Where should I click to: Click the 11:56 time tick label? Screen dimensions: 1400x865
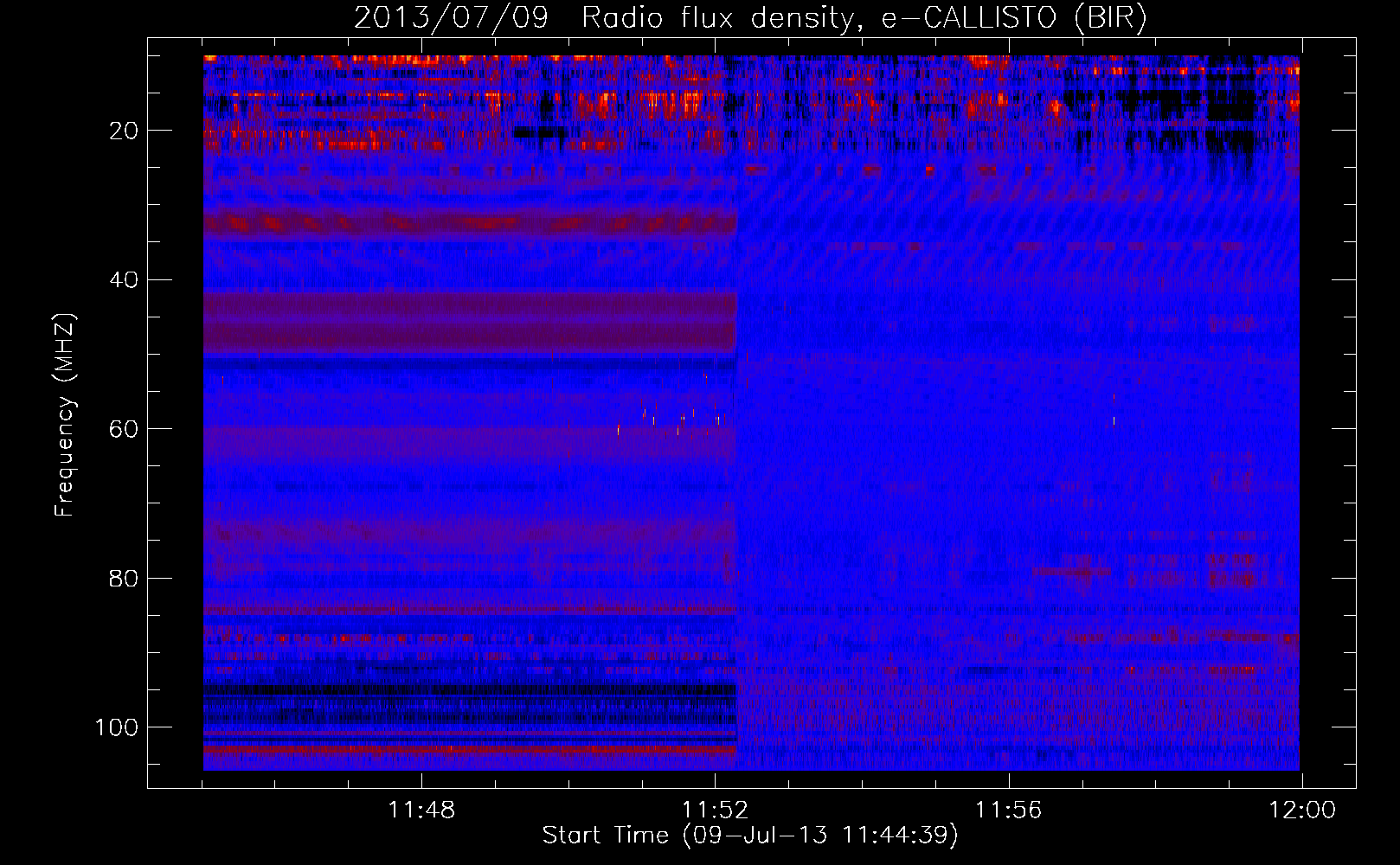[1009, 811]
